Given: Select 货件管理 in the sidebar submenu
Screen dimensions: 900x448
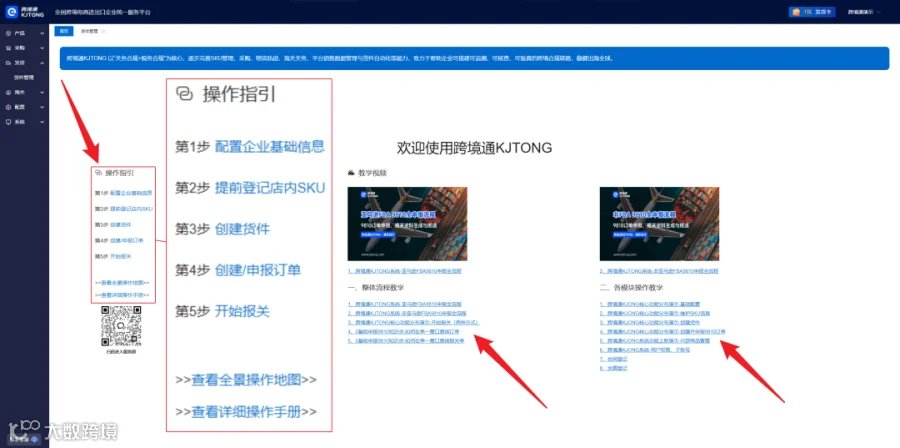Looking at the screenshot, I should point(24,77).
